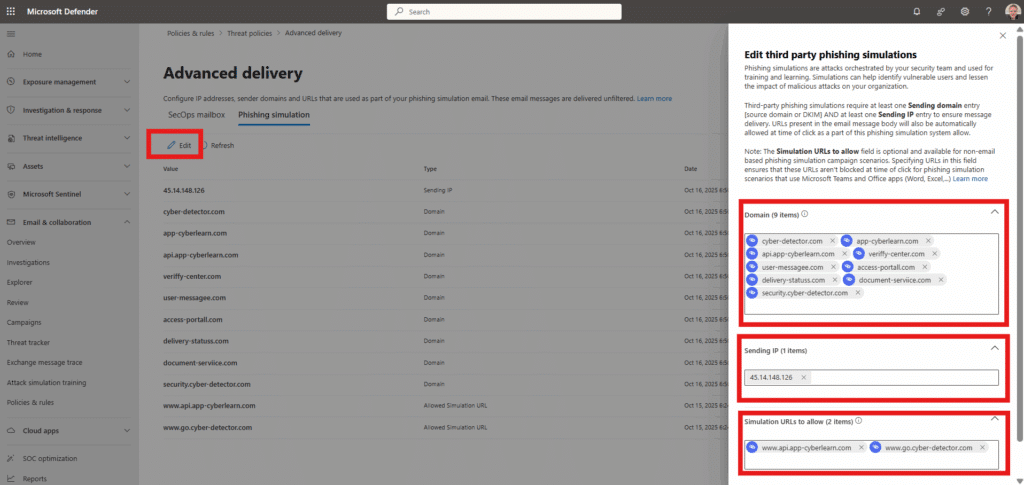
Task: Collapse Simulation URLs to allow section
Action: (x=994, y=418)
